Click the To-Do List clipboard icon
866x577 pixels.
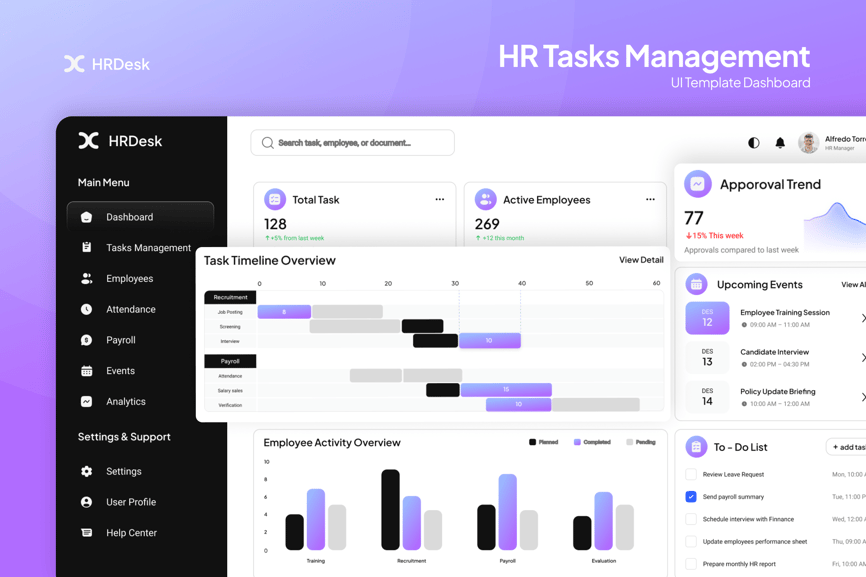click(x=696, y=447)
